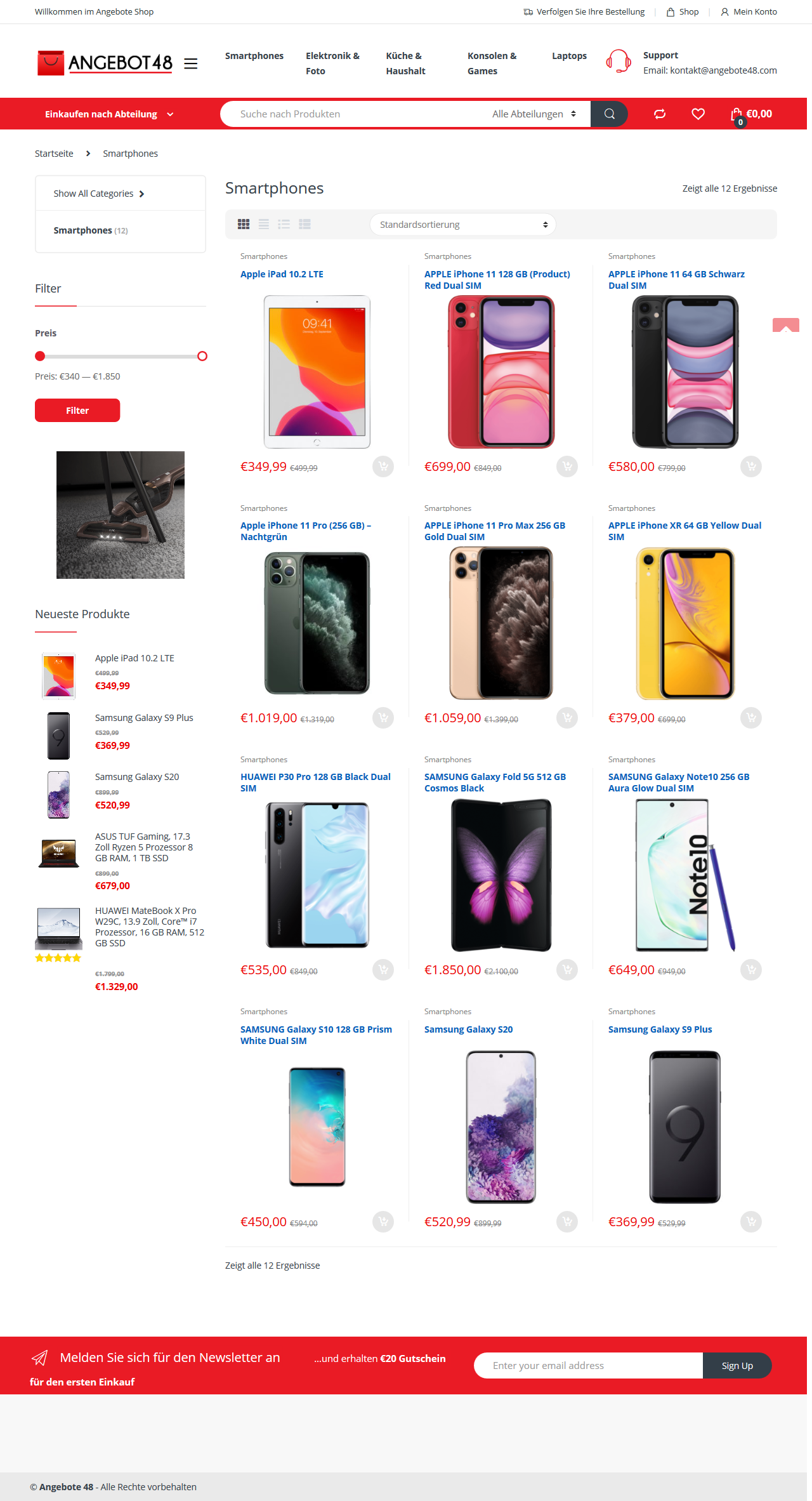
Task: Open the wishlist heart icon
Action: [x=698, y=114]
